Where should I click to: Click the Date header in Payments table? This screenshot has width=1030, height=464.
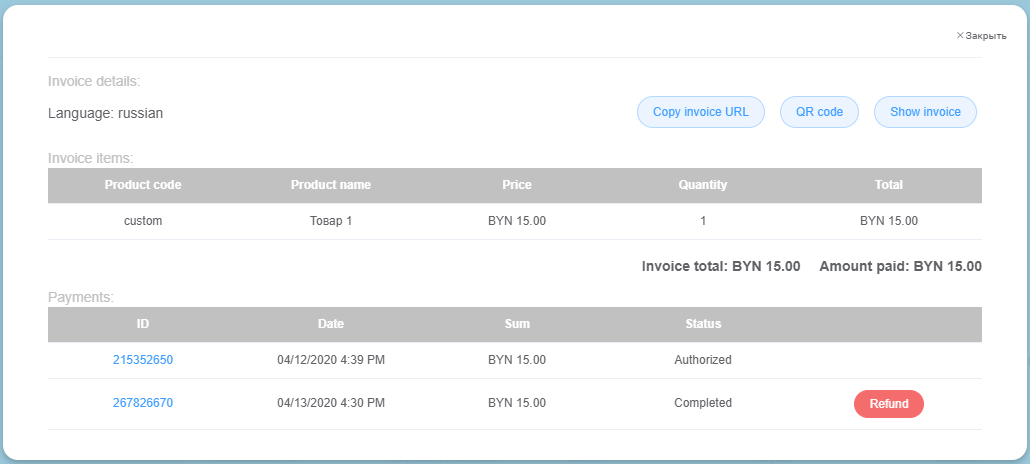330,324
